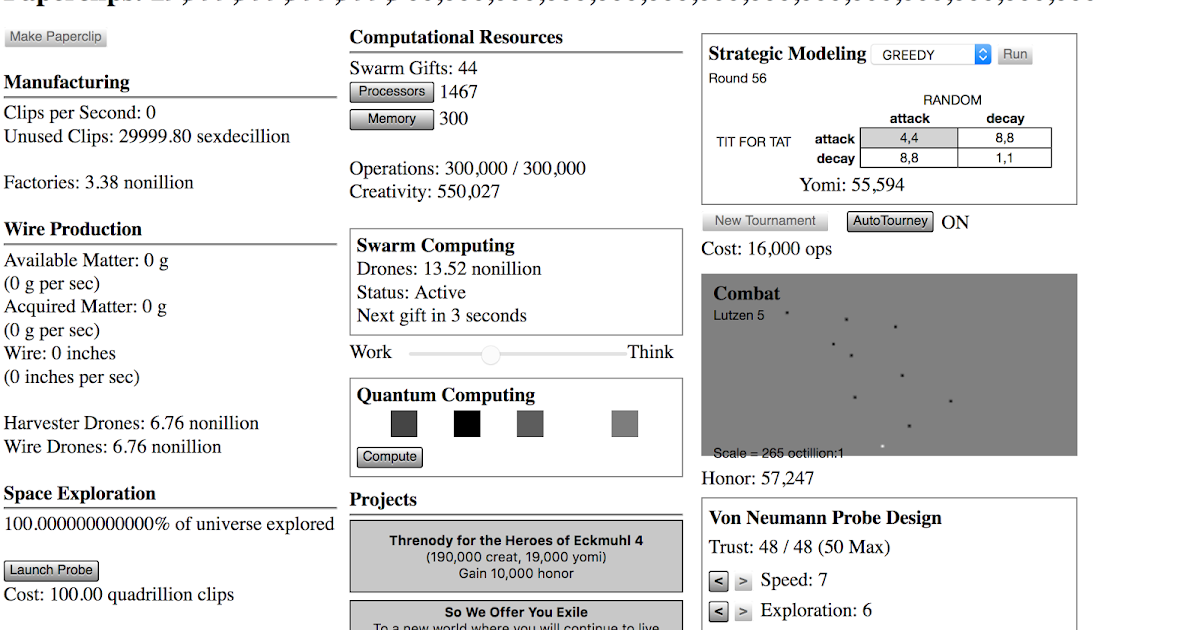Click the Next gift in 3 seconds text

[x=442, y=316]
